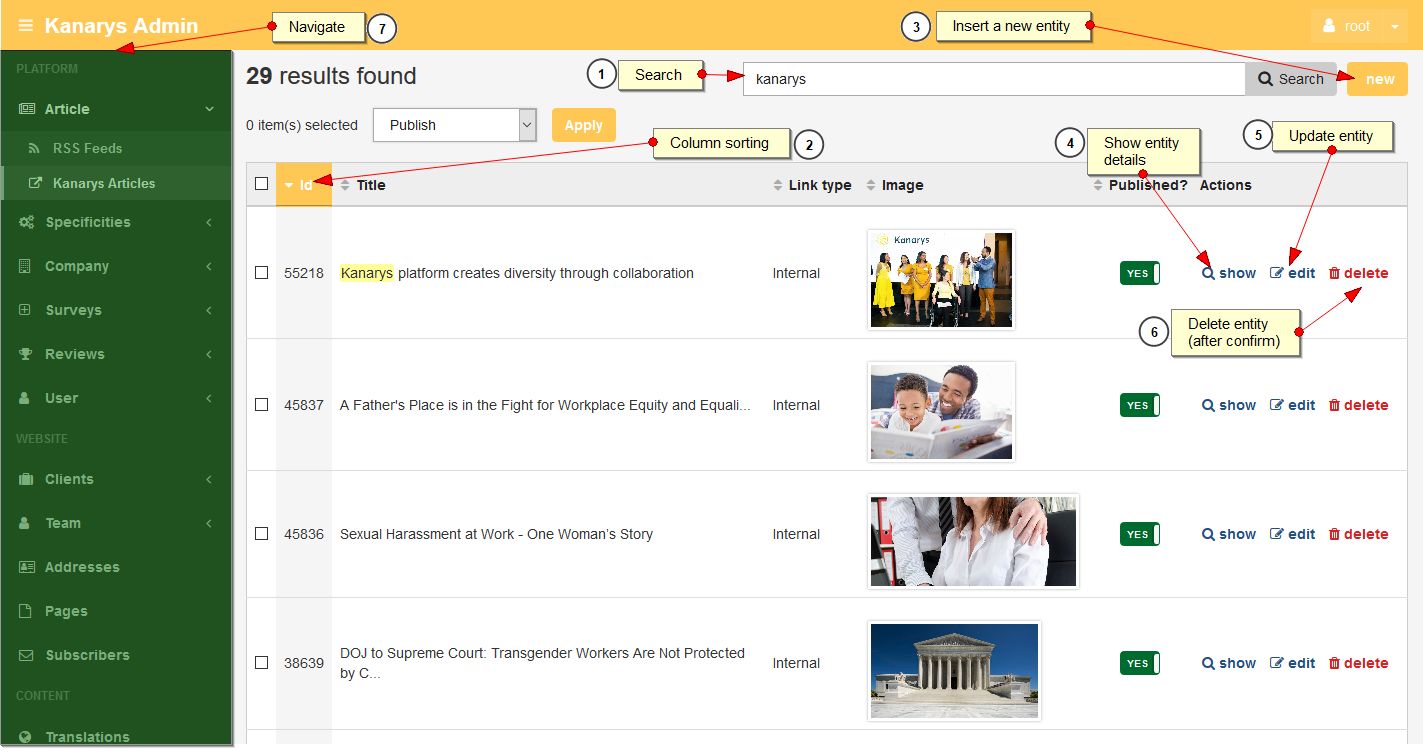The width and height of the screenshot is (1423, 755).
Task: Click the Kanarys Articles external-link icon
Action: (x=35, y=184)
